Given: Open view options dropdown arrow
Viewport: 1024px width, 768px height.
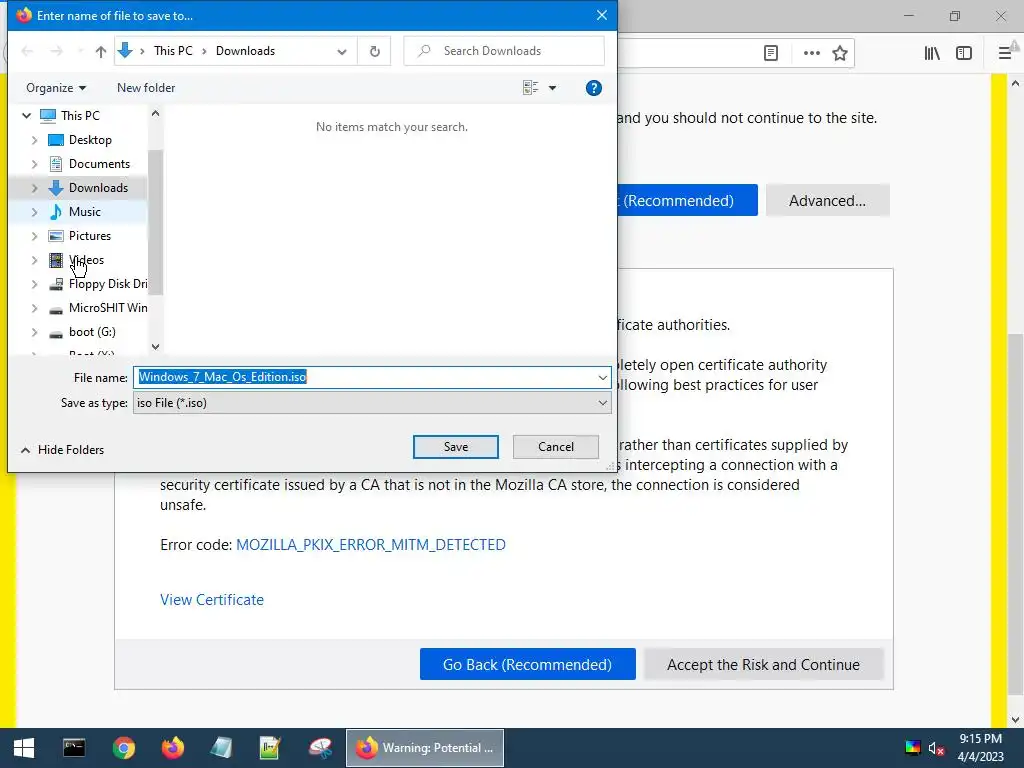Looking at the screenshot, I should 552,88.
